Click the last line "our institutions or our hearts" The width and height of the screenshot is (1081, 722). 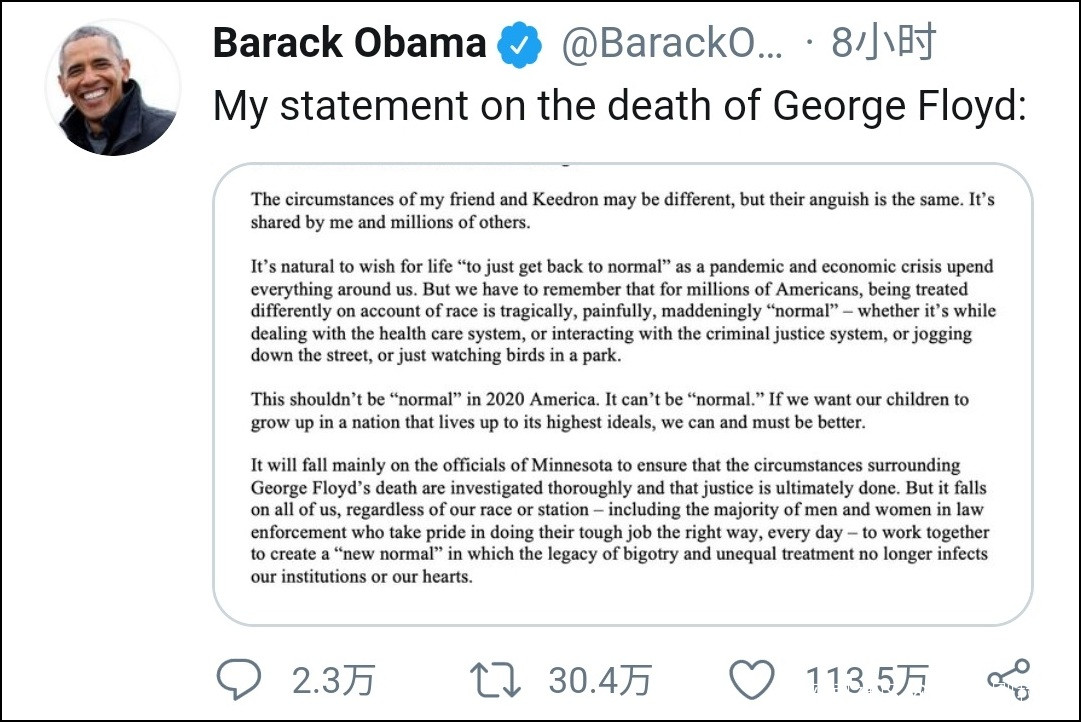point(361,577)
